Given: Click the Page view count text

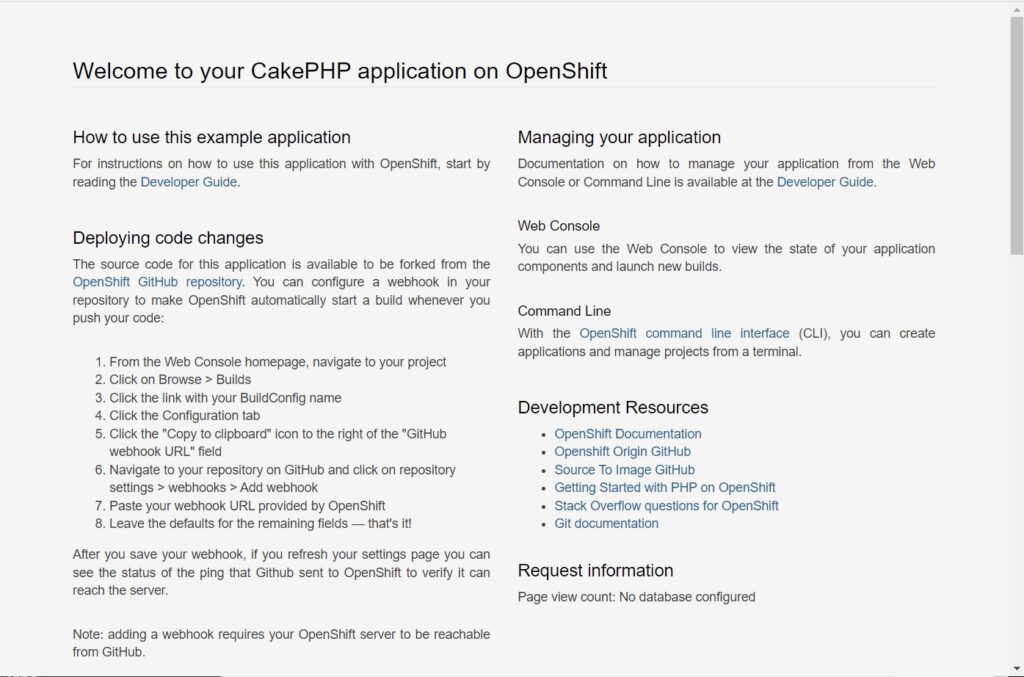Looking at the screenshot, I should tap(636, 596).
